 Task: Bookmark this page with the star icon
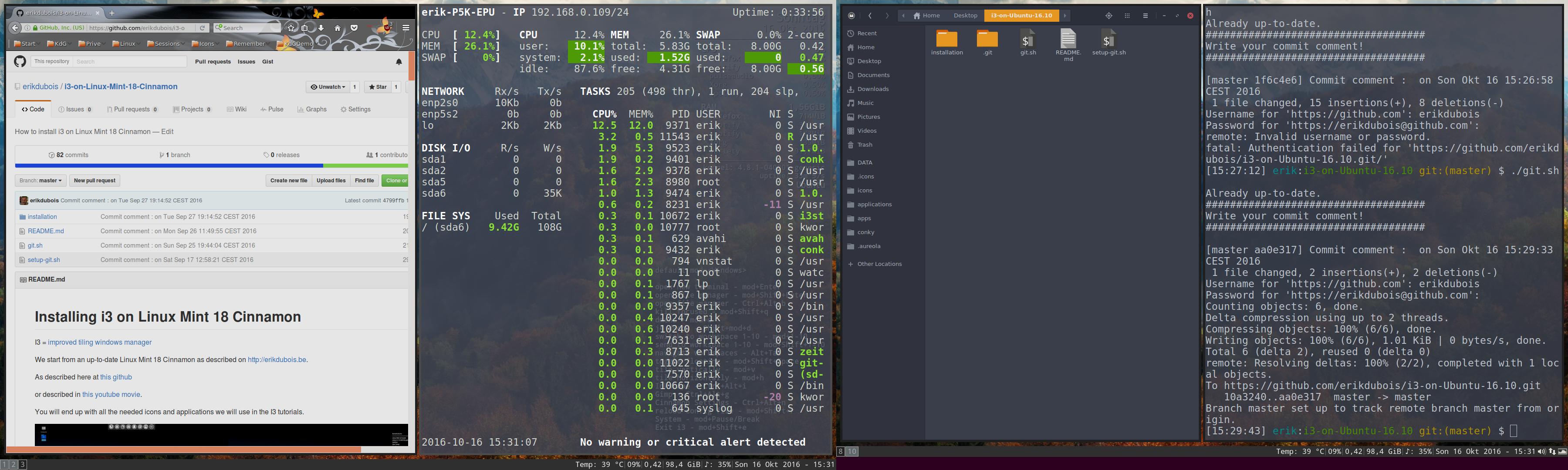point(291,27)
